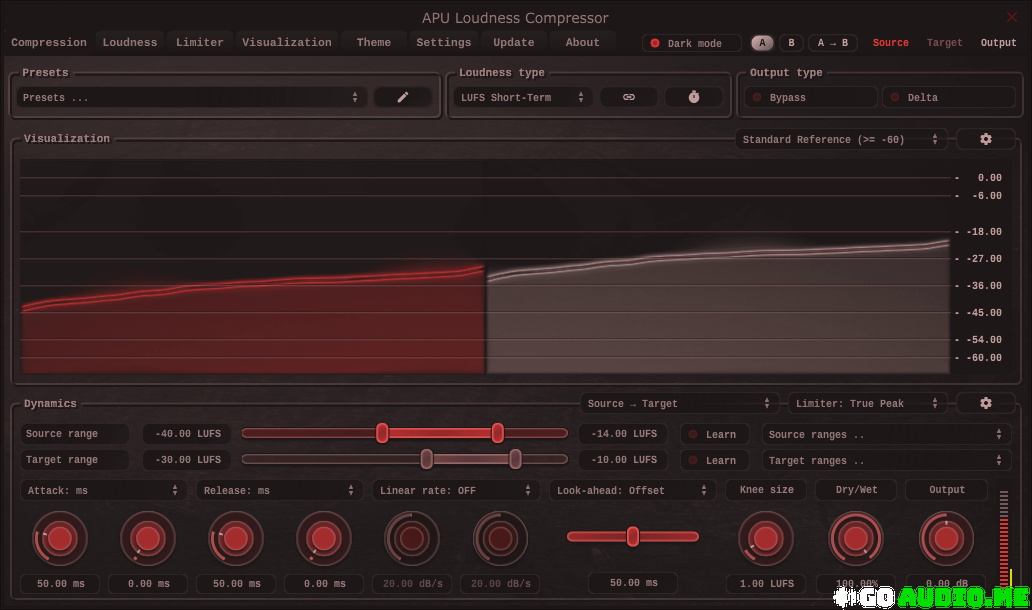1032x610 pixels.
Task: Adjust the first Attack knob at 50.00 ms
Action: [x=60, y=539]
